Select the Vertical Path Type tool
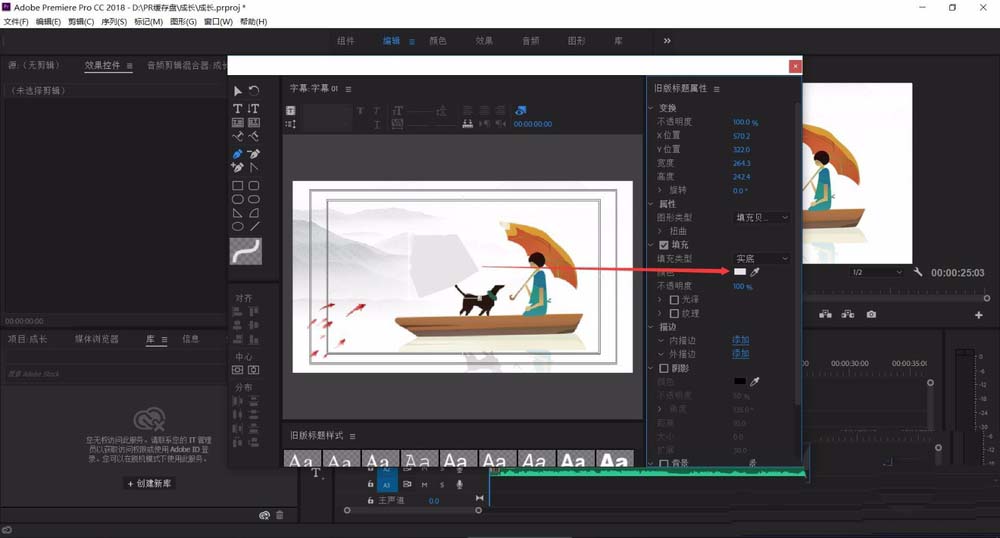This screenshot has height=538, width=1000. pyautogui.click(x=254, y=136)
